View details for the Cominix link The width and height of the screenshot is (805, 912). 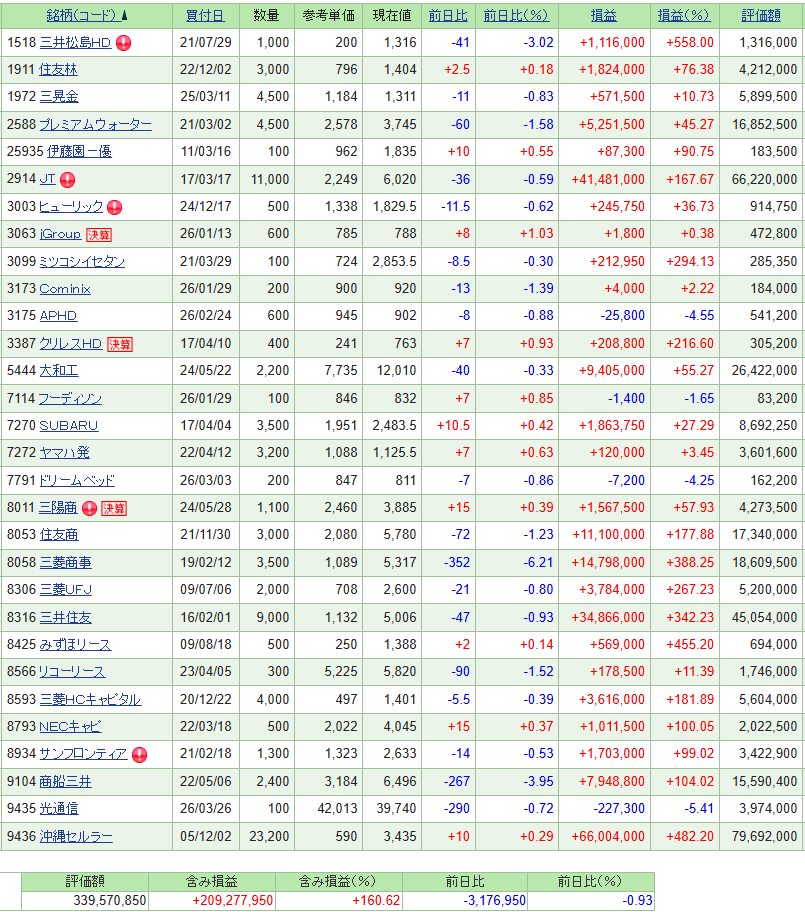pyautogui.click(x=64, y=289)
